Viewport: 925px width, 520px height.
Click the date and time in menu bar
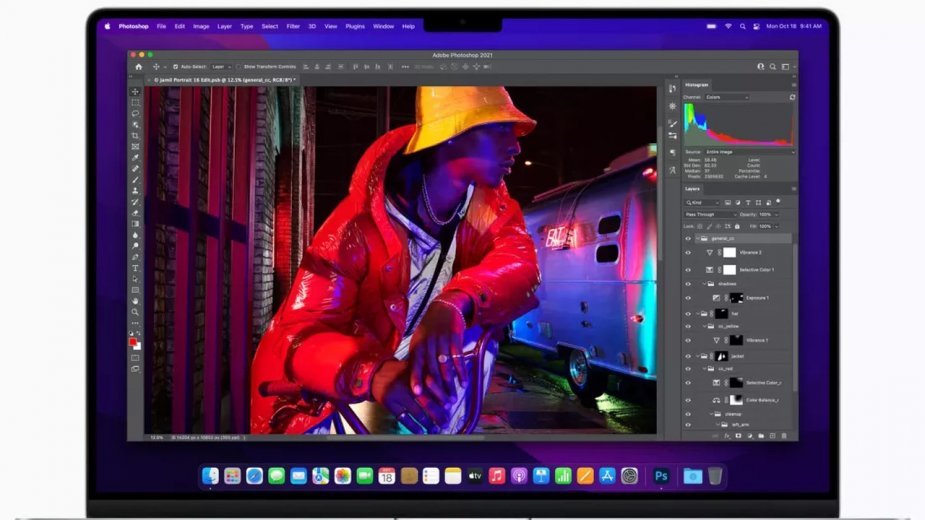pos(793,26)
